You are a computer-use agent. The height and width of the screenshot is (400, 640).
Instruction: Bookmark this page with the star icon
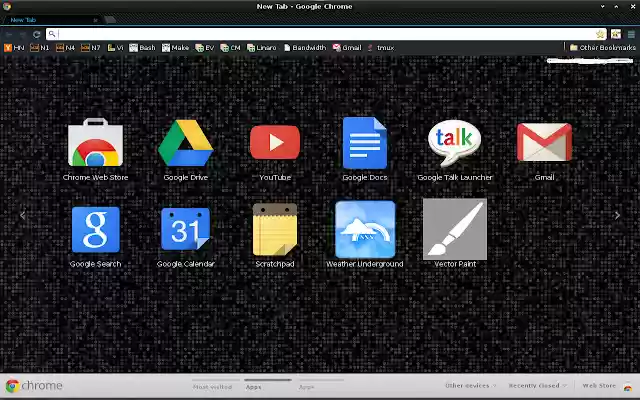600,34
